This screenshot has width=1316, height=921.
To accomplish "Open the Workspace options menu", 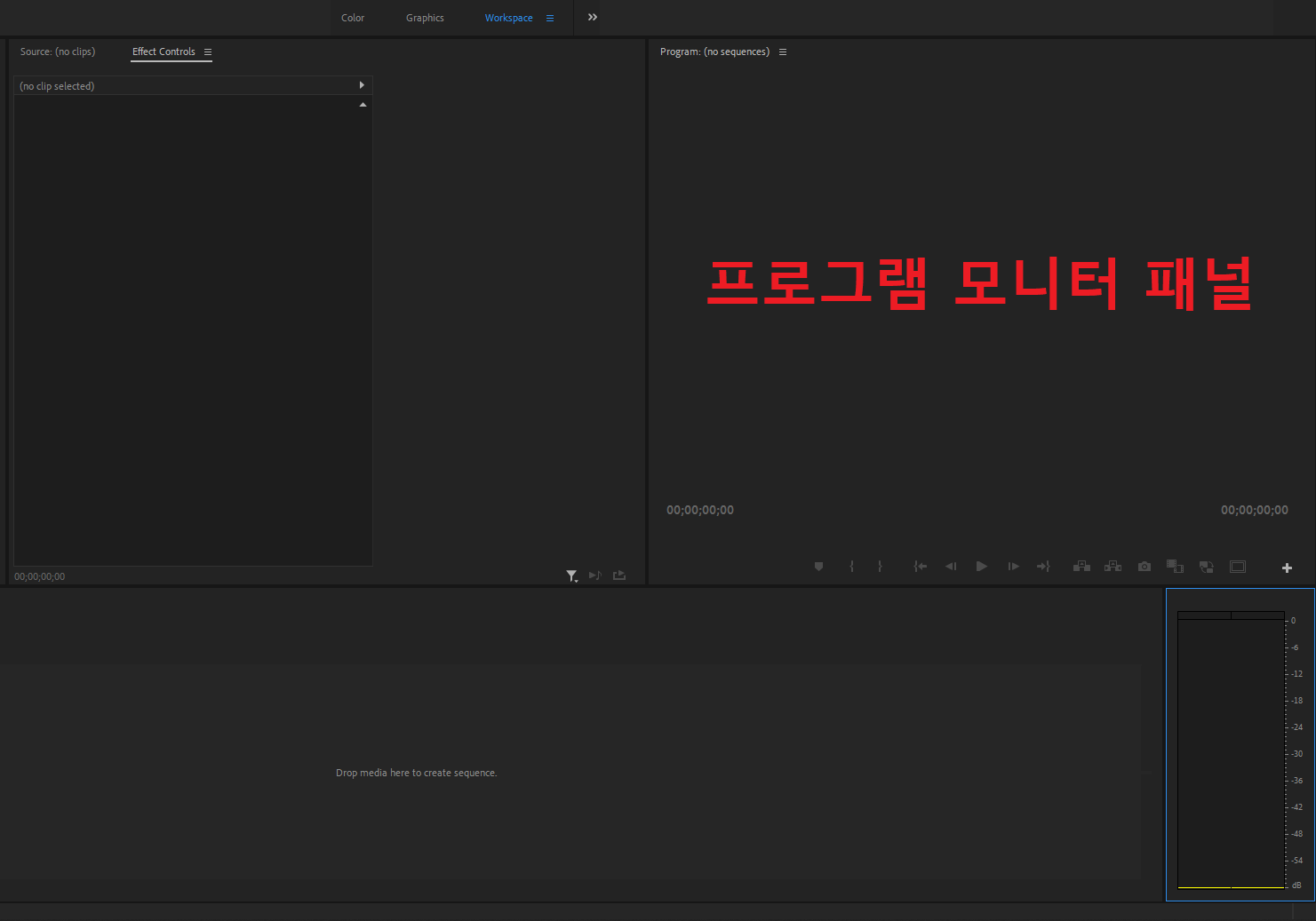I will (550, 17).
